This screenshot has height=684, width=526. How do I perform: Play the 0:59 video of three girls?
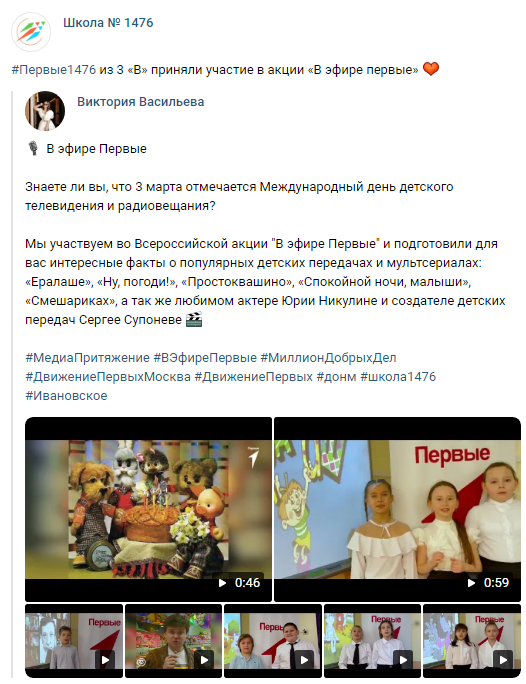pos(397,509)
